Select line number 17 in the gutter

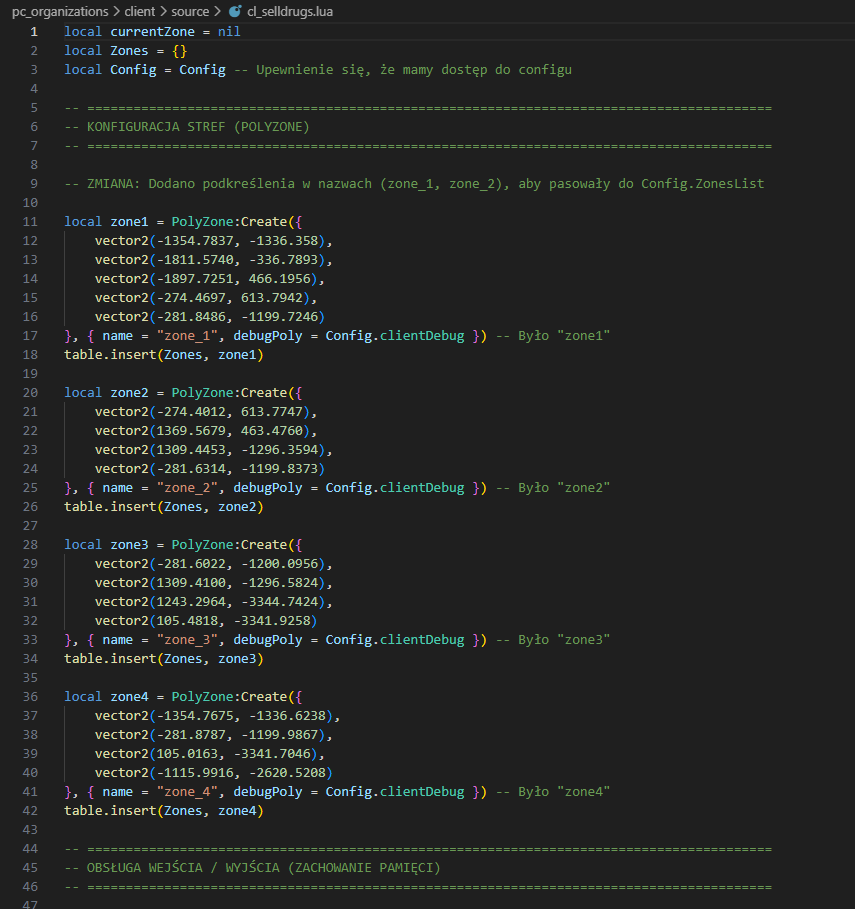tap(29, 335)
